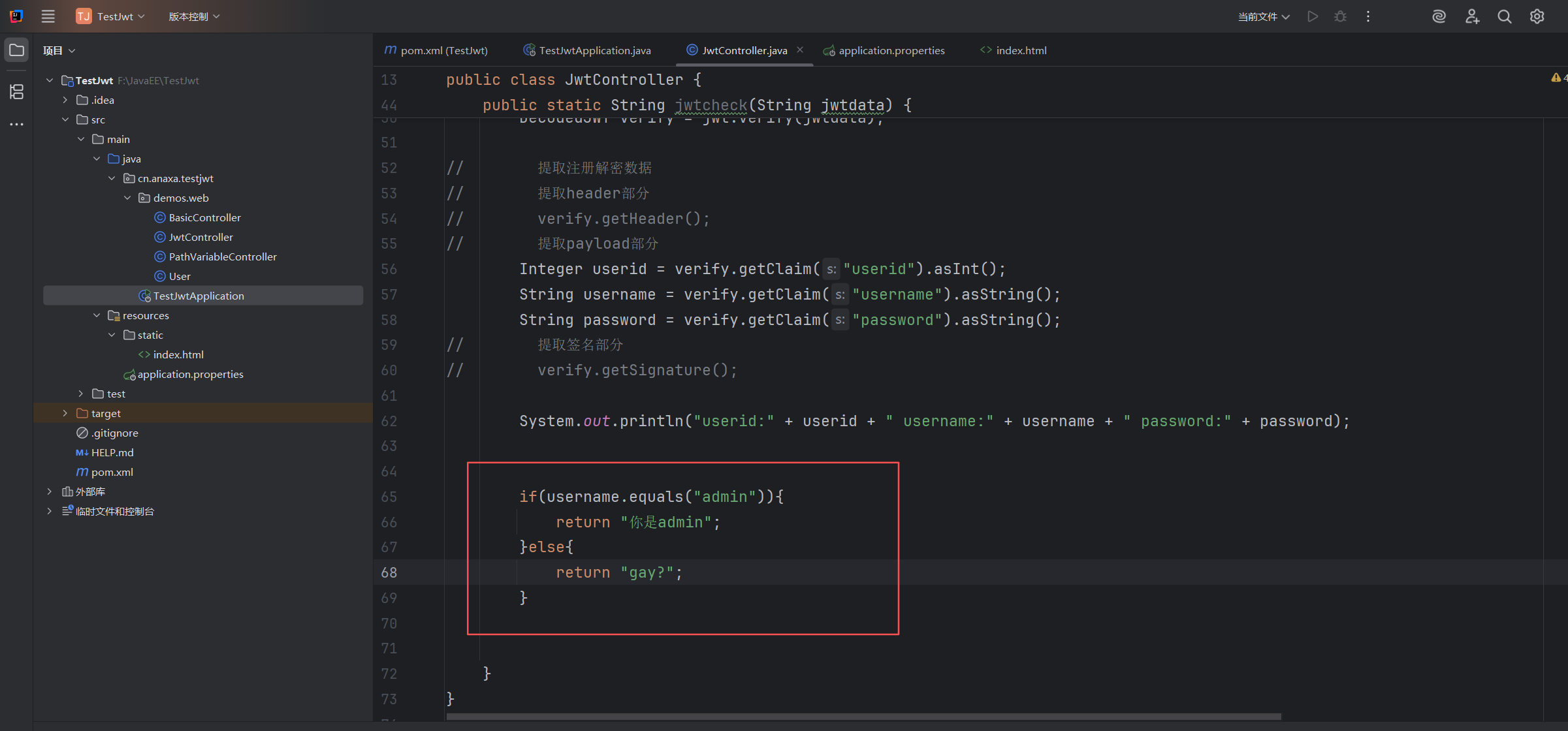Click the Run button in toolbar
Viewport: 1568px width, 731px height.
1313,16
